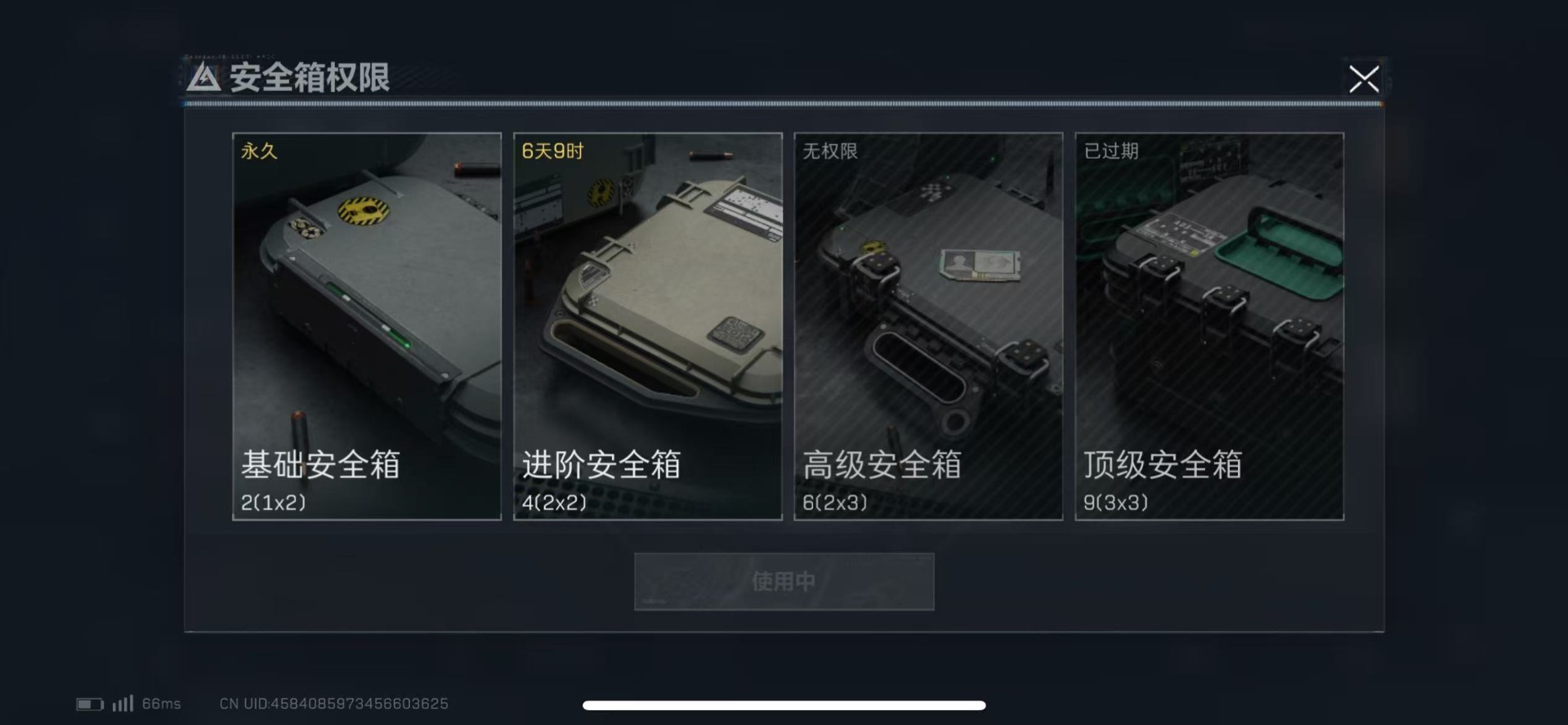Image resolution: width=1568 pixels, height=725 pixels.
Task: Select the 进阶安全箱 card
Action: [647, 326]
